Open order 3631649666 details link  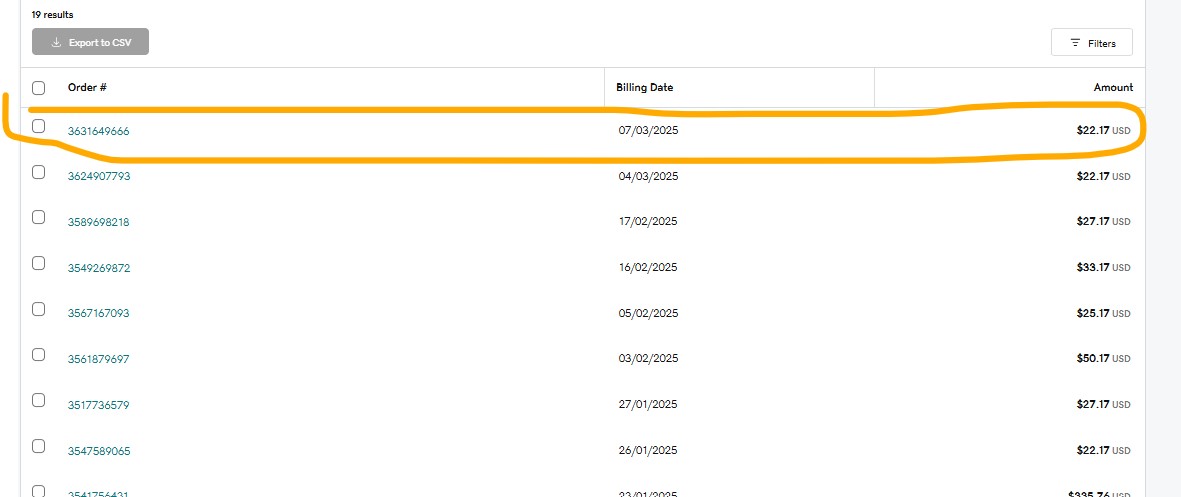(x=98, y=131)
